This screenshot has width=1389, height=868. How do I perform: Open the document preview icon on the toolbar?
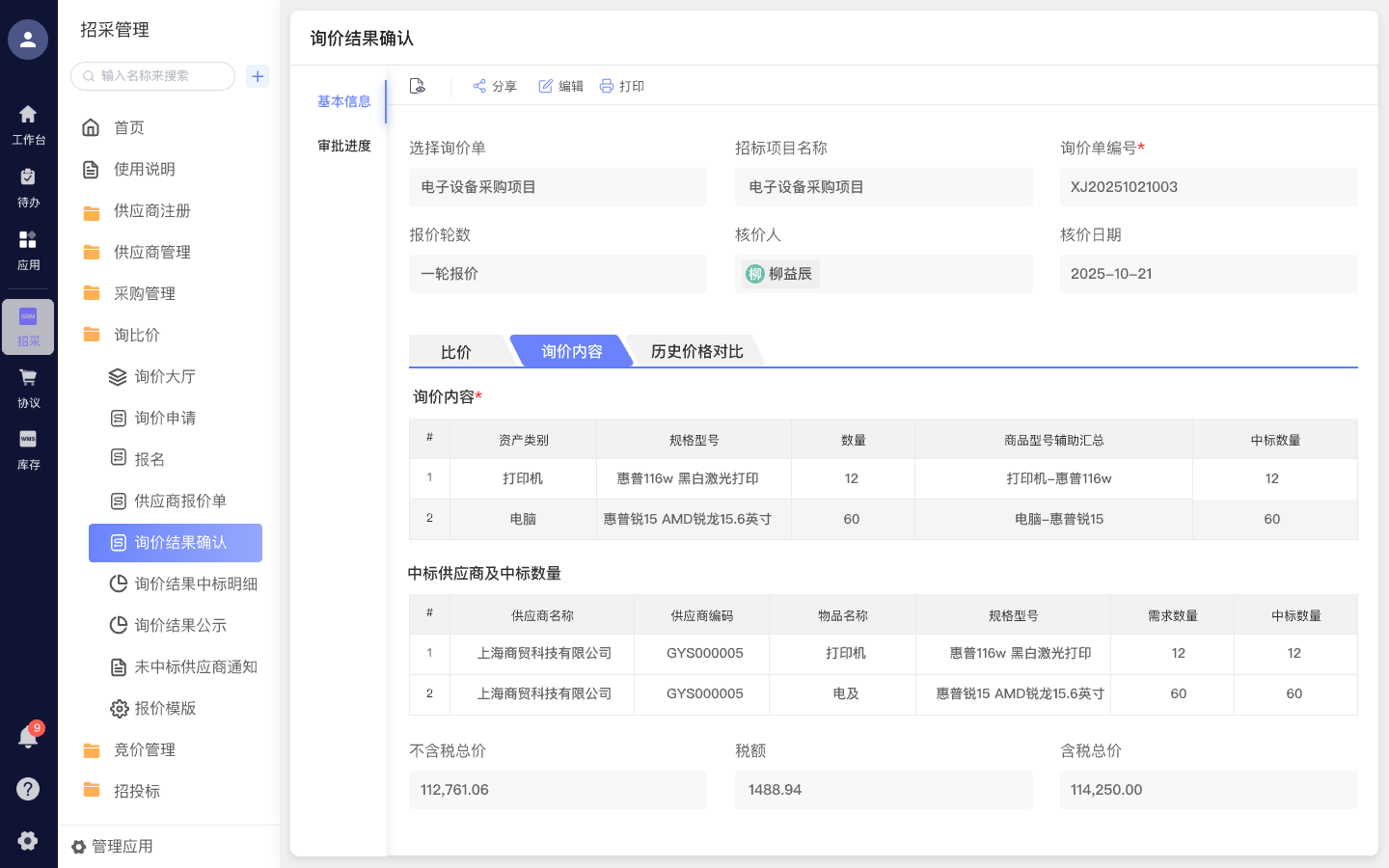coord(417,86)
